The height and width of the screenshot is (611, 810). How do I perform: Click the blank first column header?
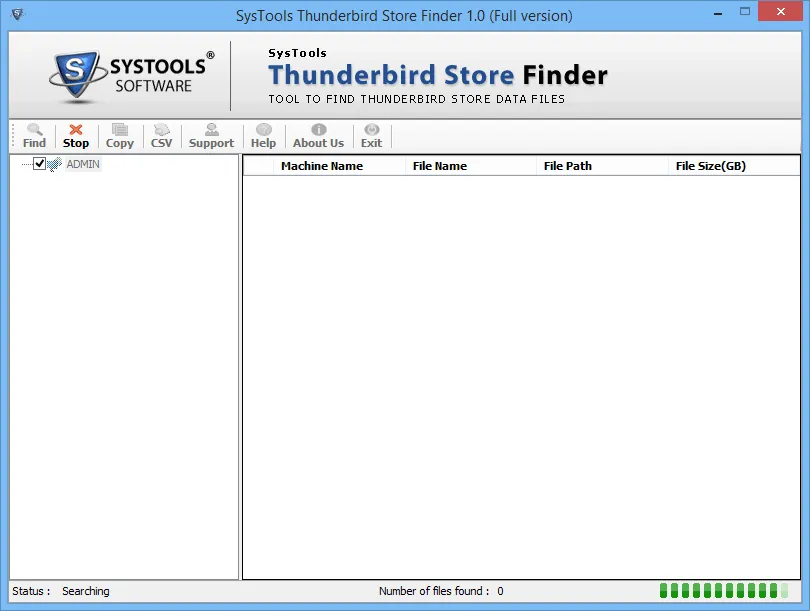258,166
